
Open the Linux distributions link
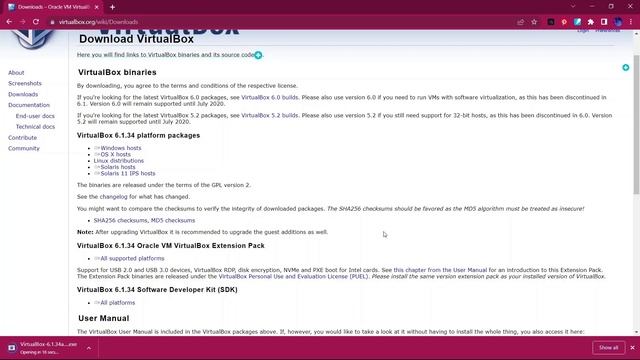tap(118, 161)
